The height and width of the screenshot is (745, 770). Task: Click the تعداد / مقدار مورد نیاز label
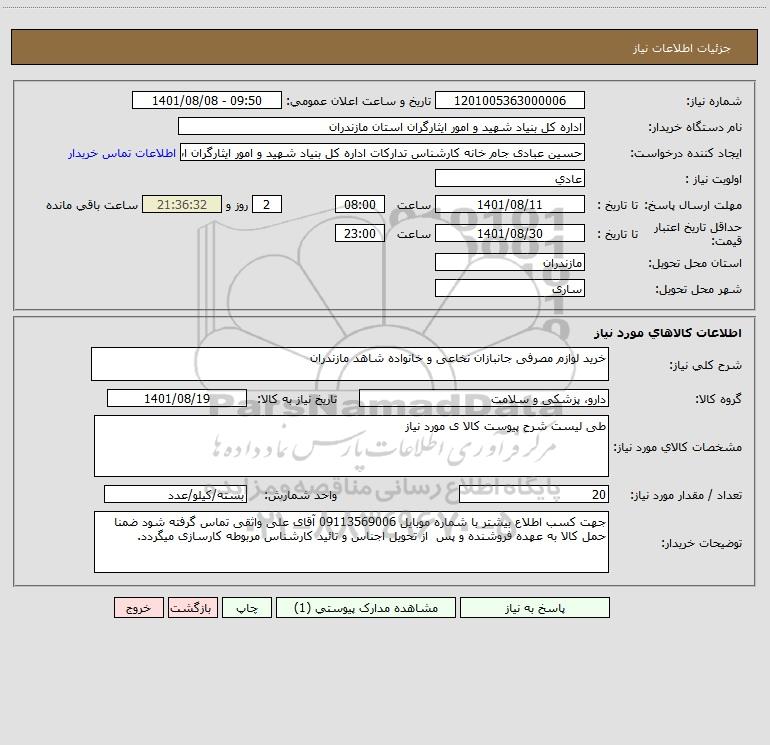(686, 495)
